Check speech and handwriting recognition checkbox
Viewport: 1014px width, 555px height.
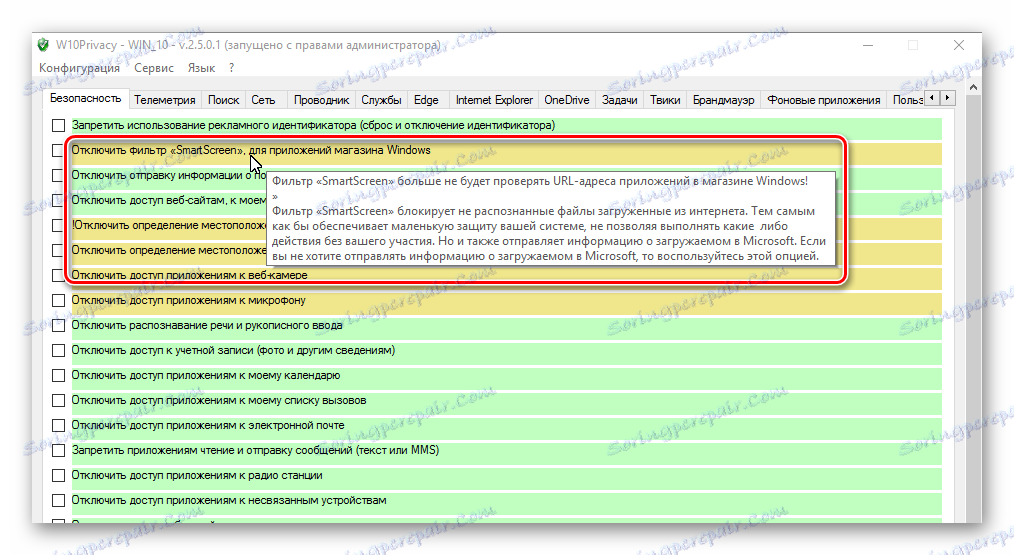pos(59,325)
